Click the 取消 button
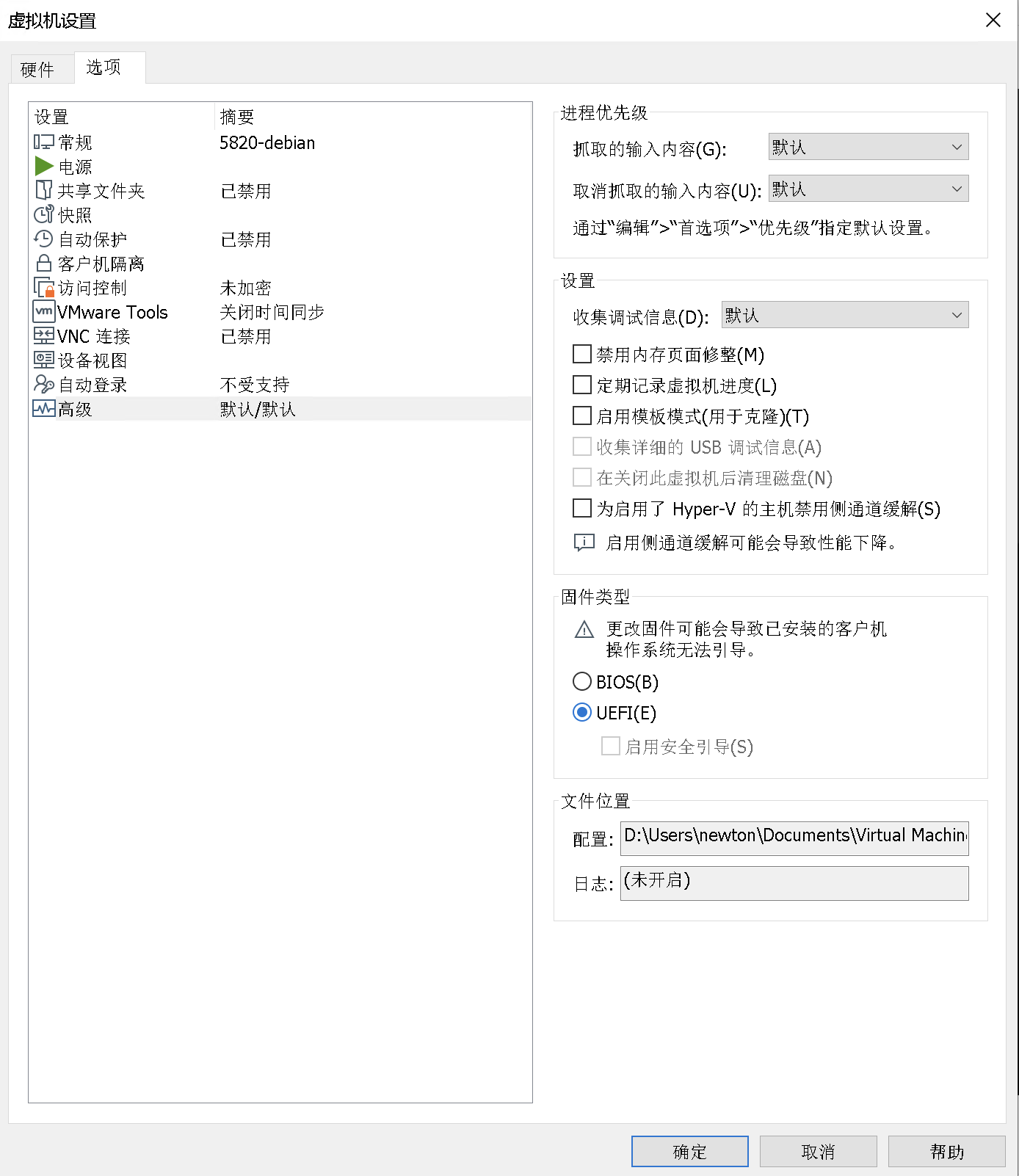 [x=819, y=1151]
